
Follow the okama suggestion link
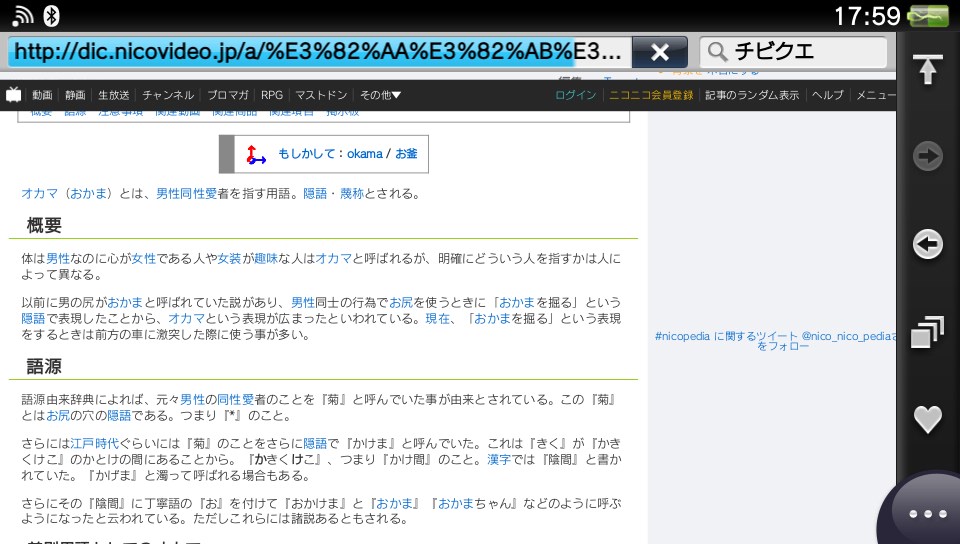365,154
